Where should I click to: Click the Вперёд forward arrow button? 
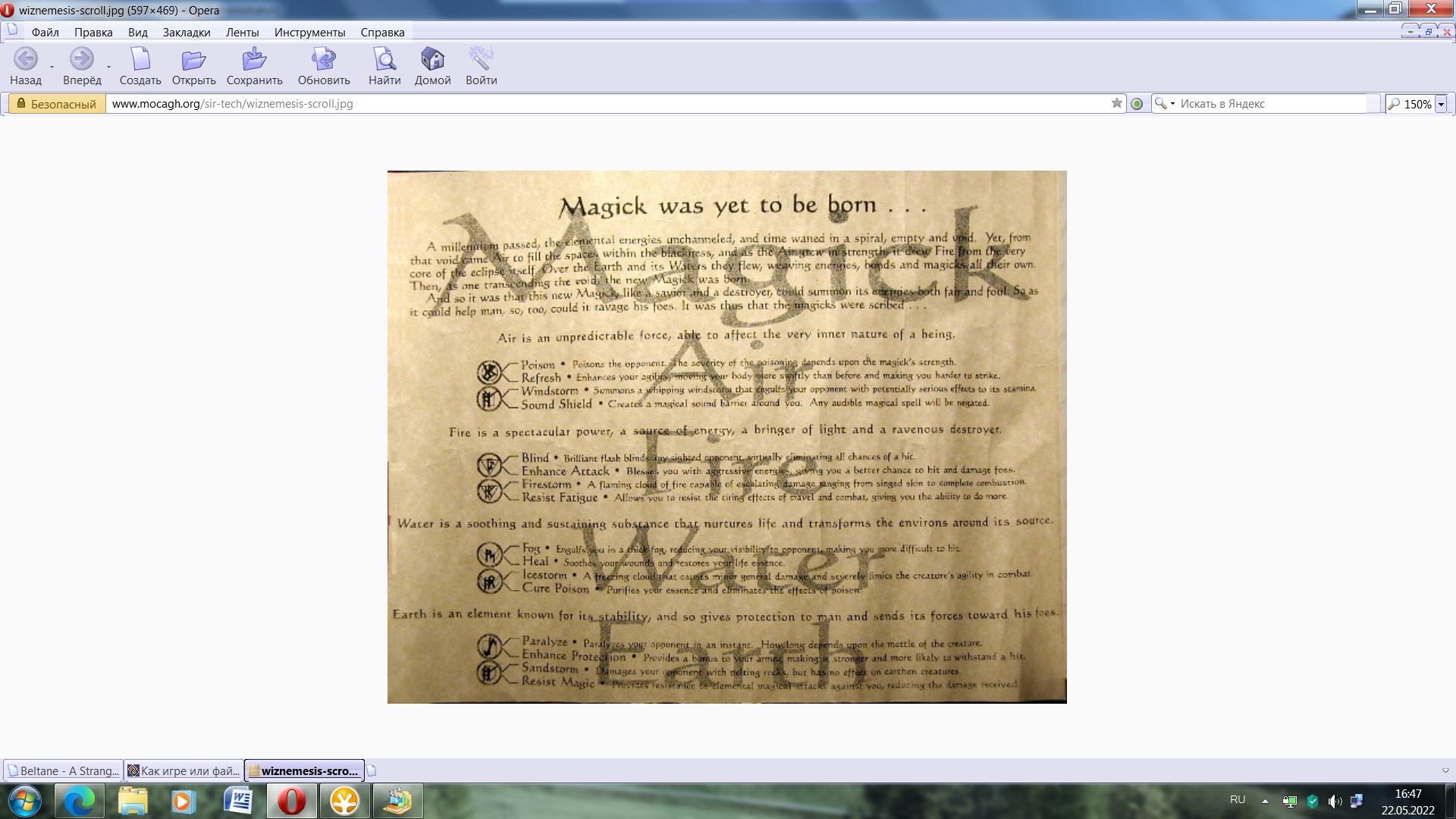coord(81,59)
